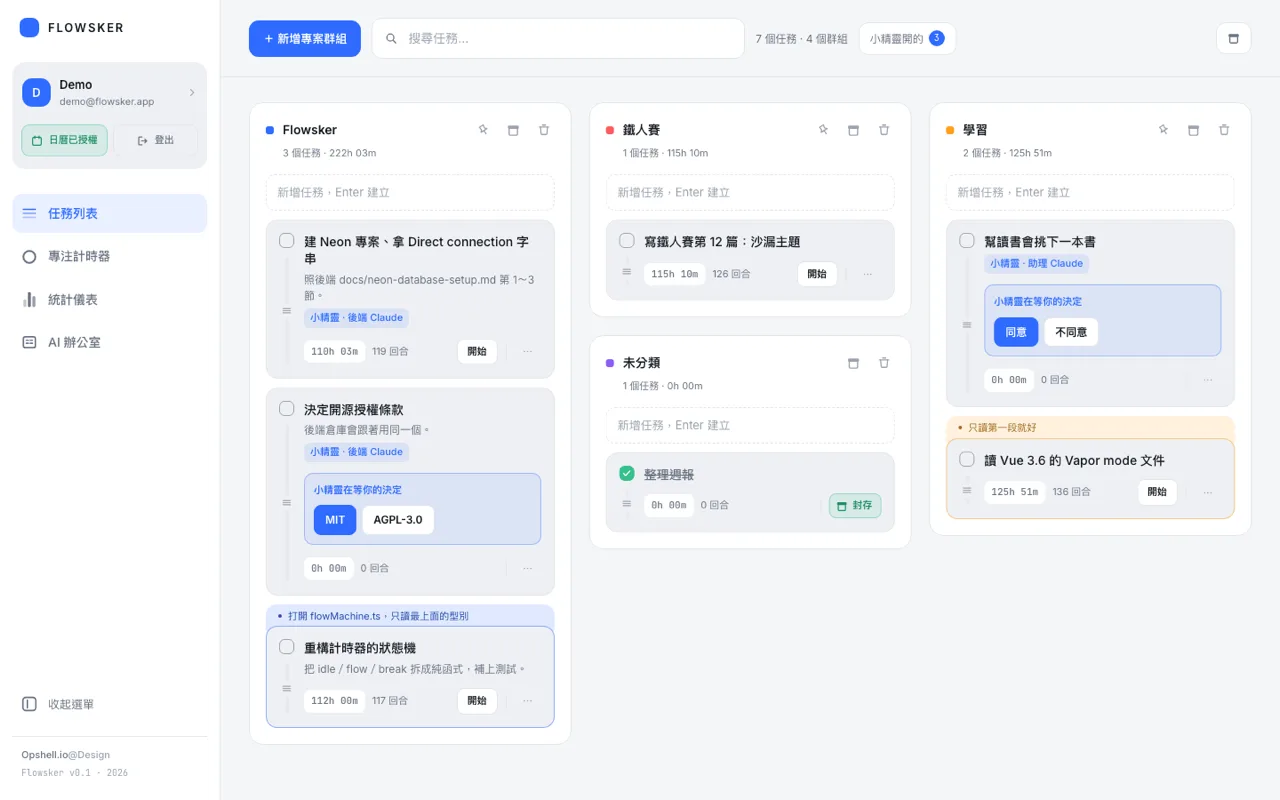Click the orange 學習 group color dot
Image resolution: width=1280 pixels, height=800 pixels.
coord(950,130)
